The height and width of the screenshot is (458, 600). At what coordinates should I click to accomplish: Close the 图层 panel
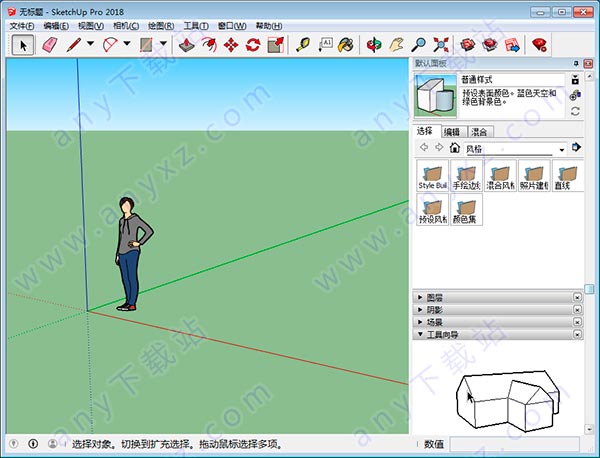pyautogui.click(x=577, y=297)
